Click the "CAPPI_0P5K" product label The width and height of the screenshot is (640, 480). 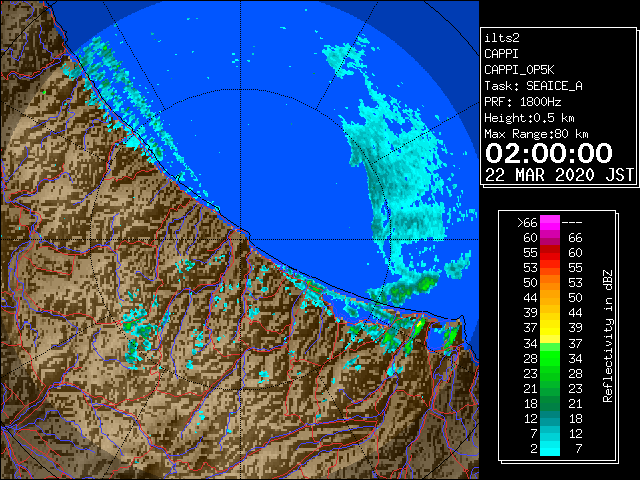point(519,70)
